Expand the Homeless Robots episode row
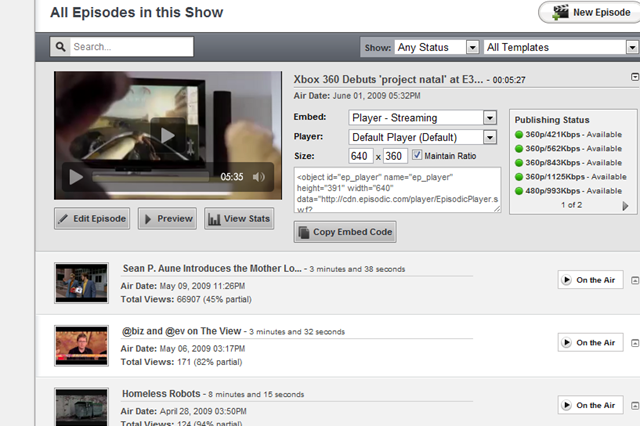The image size is (640, 426). click(x=635, y=406)
